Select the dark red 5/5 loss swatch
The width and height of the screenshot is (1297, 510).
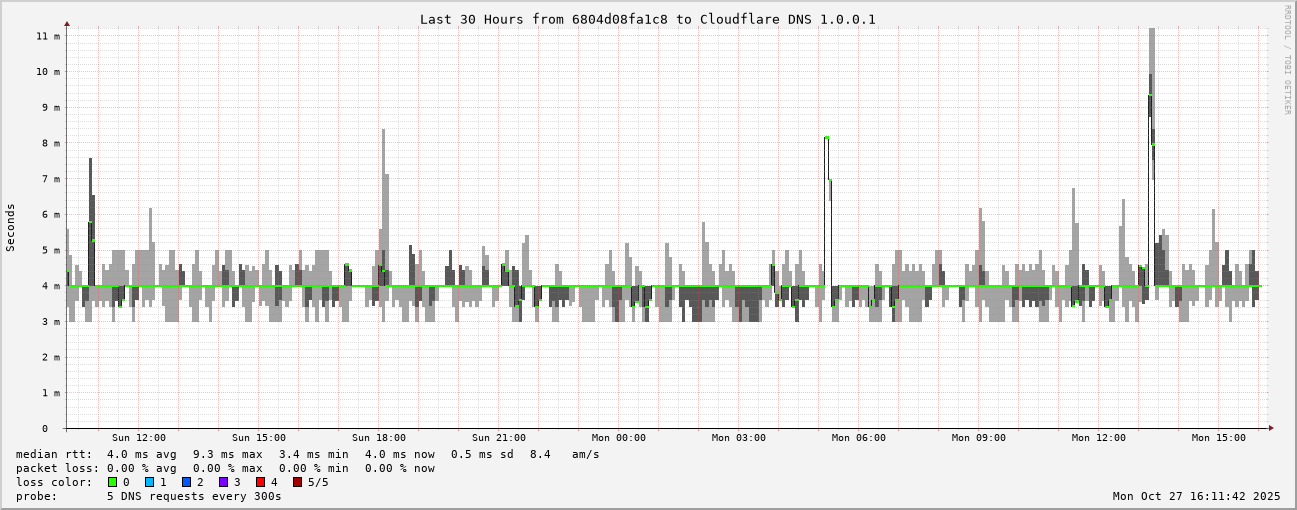[298, 482]
